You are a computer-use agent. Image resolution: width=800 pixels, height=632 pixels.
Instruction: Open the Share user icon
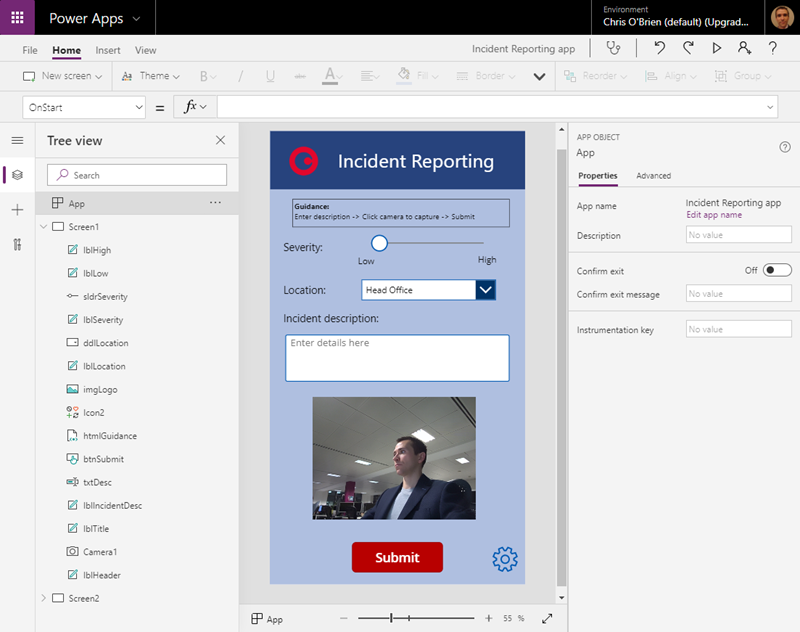click(744, 48)
